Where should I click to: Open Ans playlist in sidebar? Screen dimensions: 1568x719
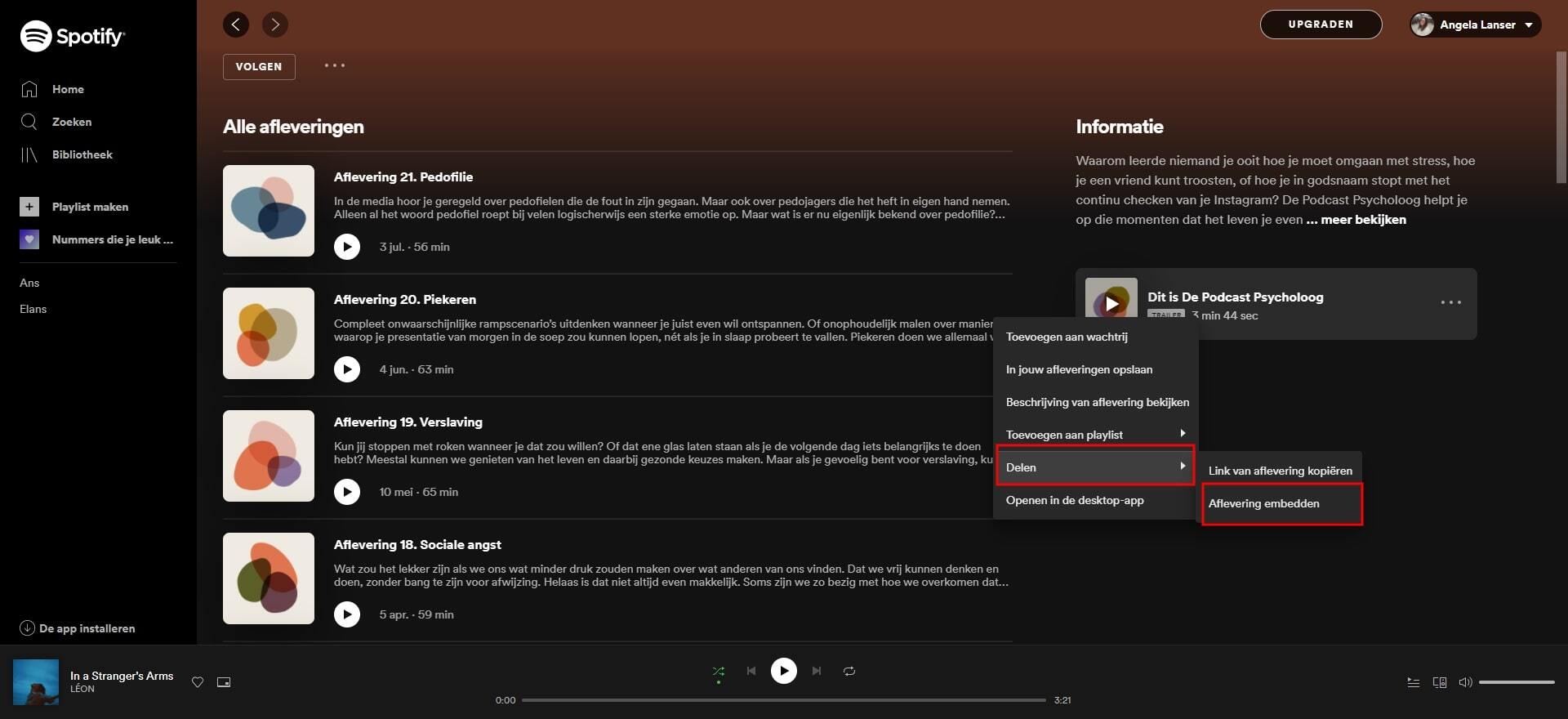[29, 283]
